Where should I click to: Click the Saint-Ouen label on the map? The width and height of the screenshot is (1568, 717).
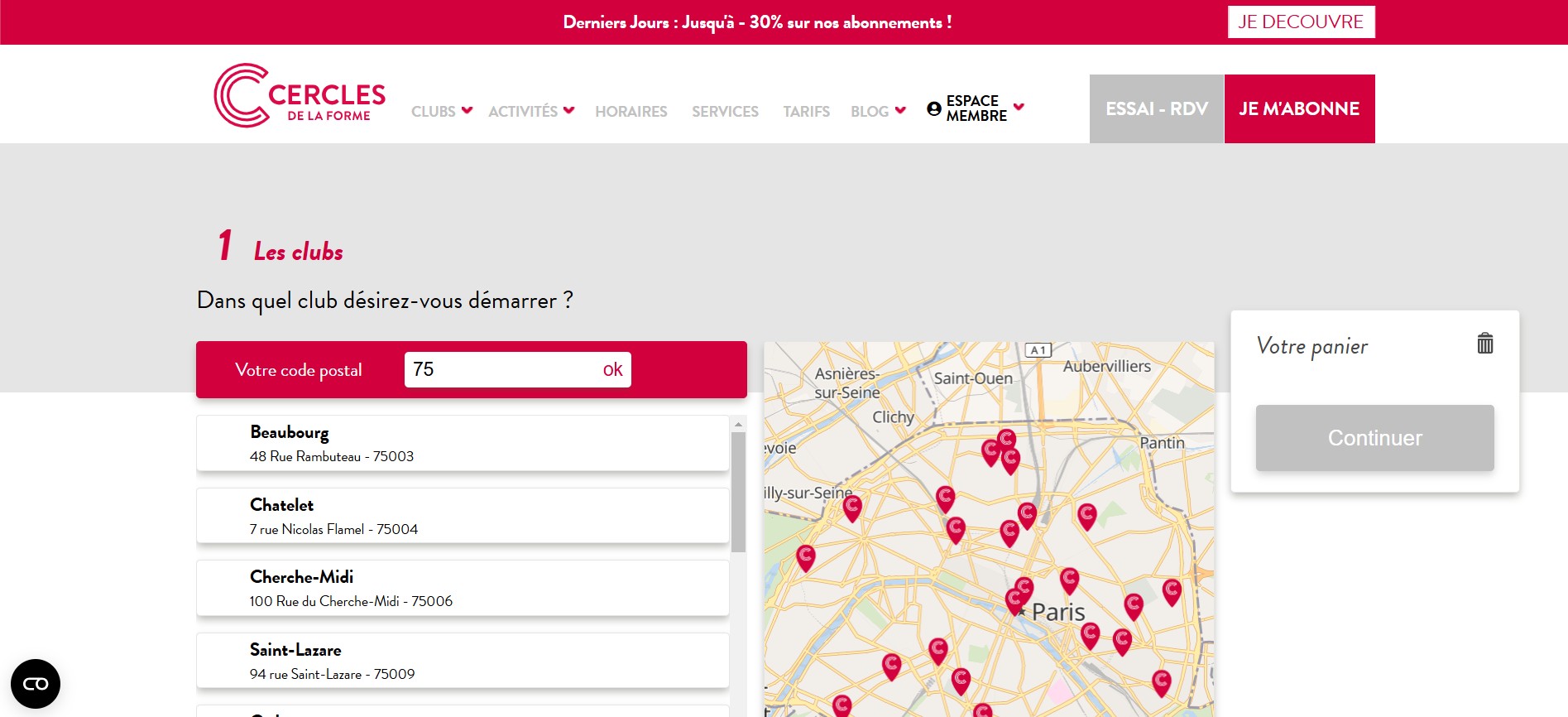[x=973, y=378]
